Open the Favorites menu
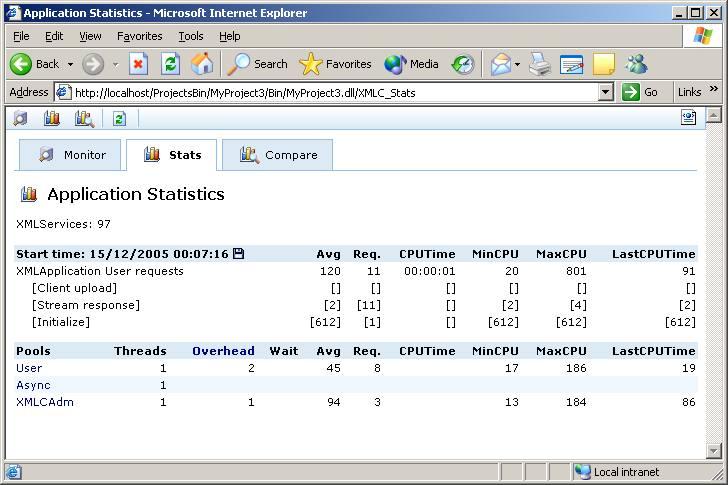This screenshot has width=728, height=485. tap(139, 36)
